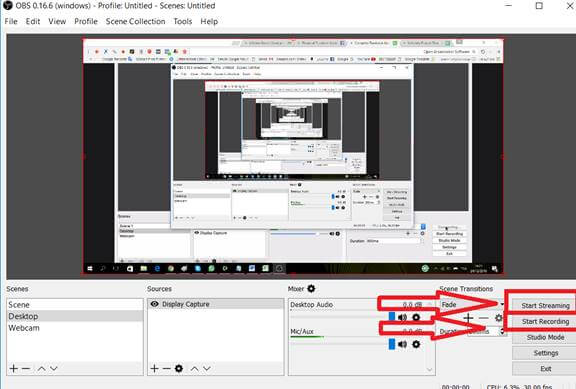The width and height of the screenshot is (576, 389).
Task: Click the preview canvas display capture
Action: (293, 156)
